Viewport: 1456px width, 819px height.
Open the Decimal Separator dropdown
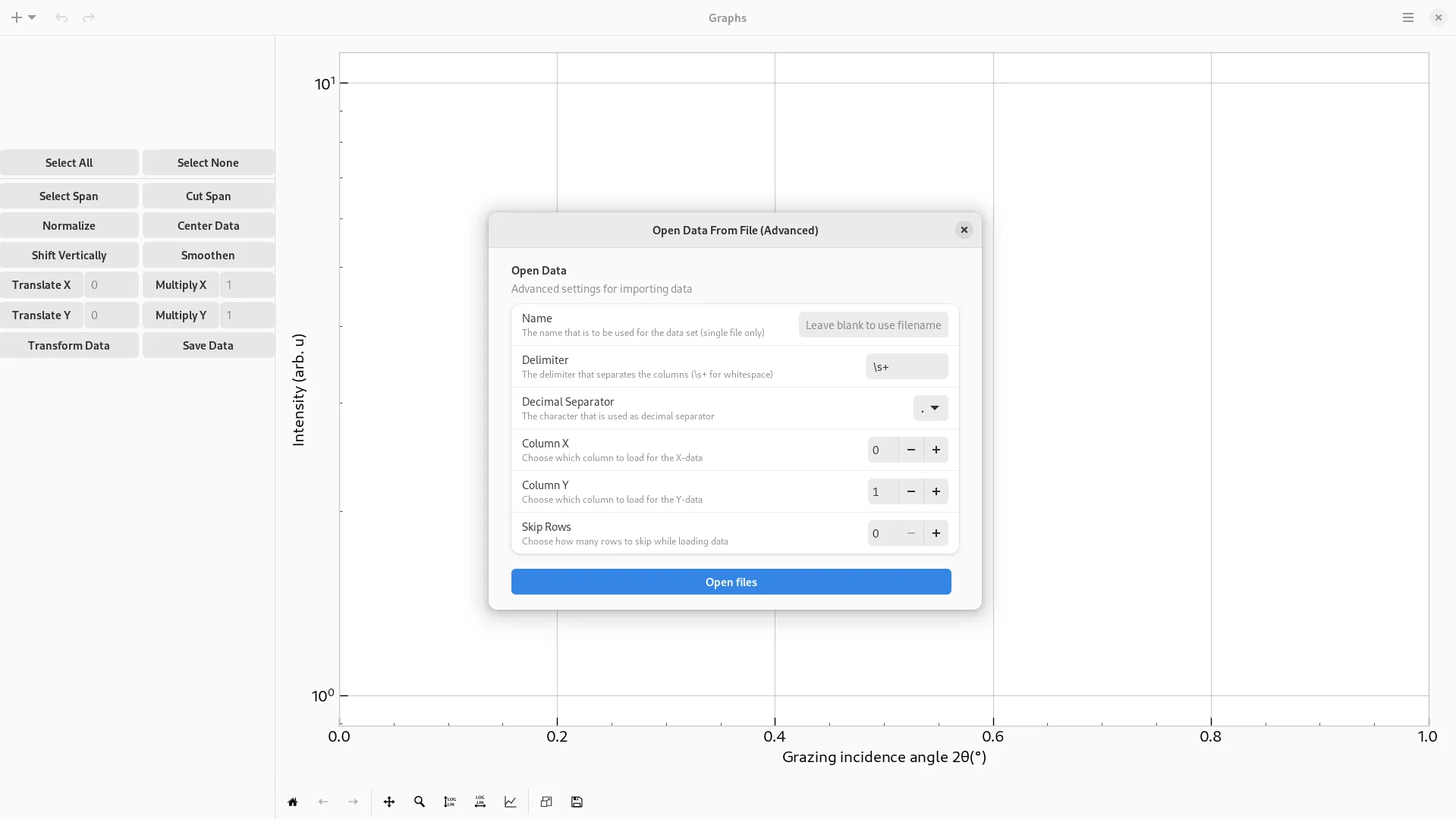pos(930,408)
